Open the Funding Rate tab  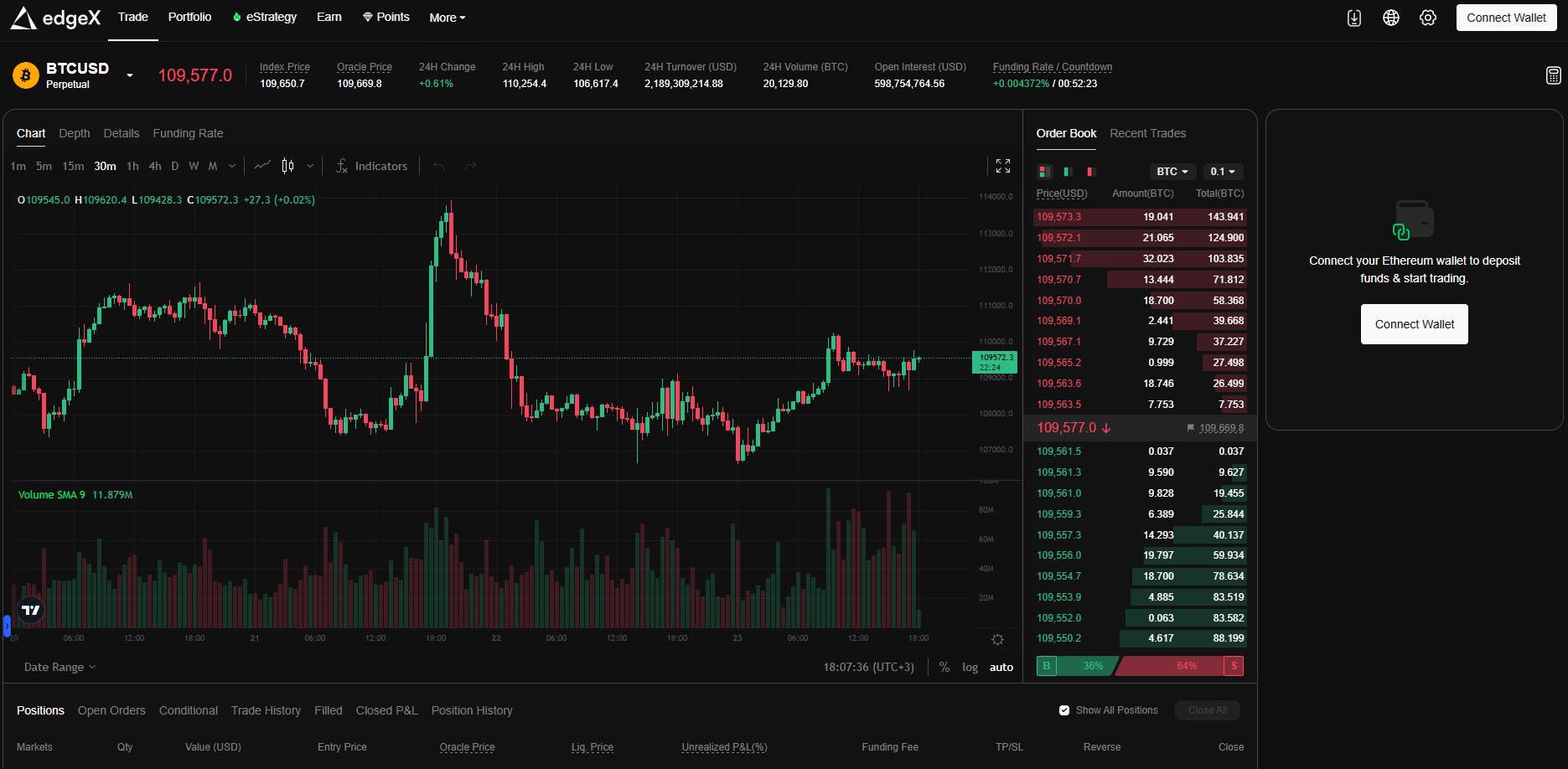[x=188, y=133]
